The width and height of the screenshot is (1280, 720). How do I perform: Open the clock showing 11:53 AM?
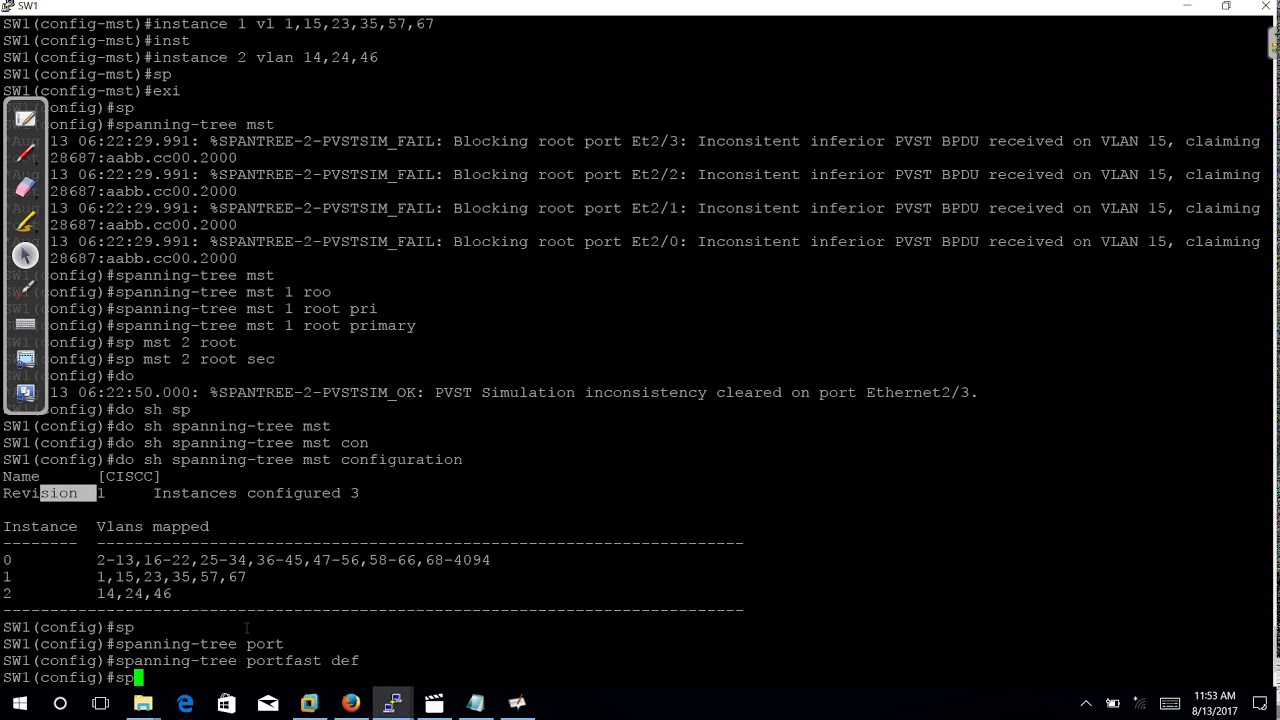(1214, 703)
